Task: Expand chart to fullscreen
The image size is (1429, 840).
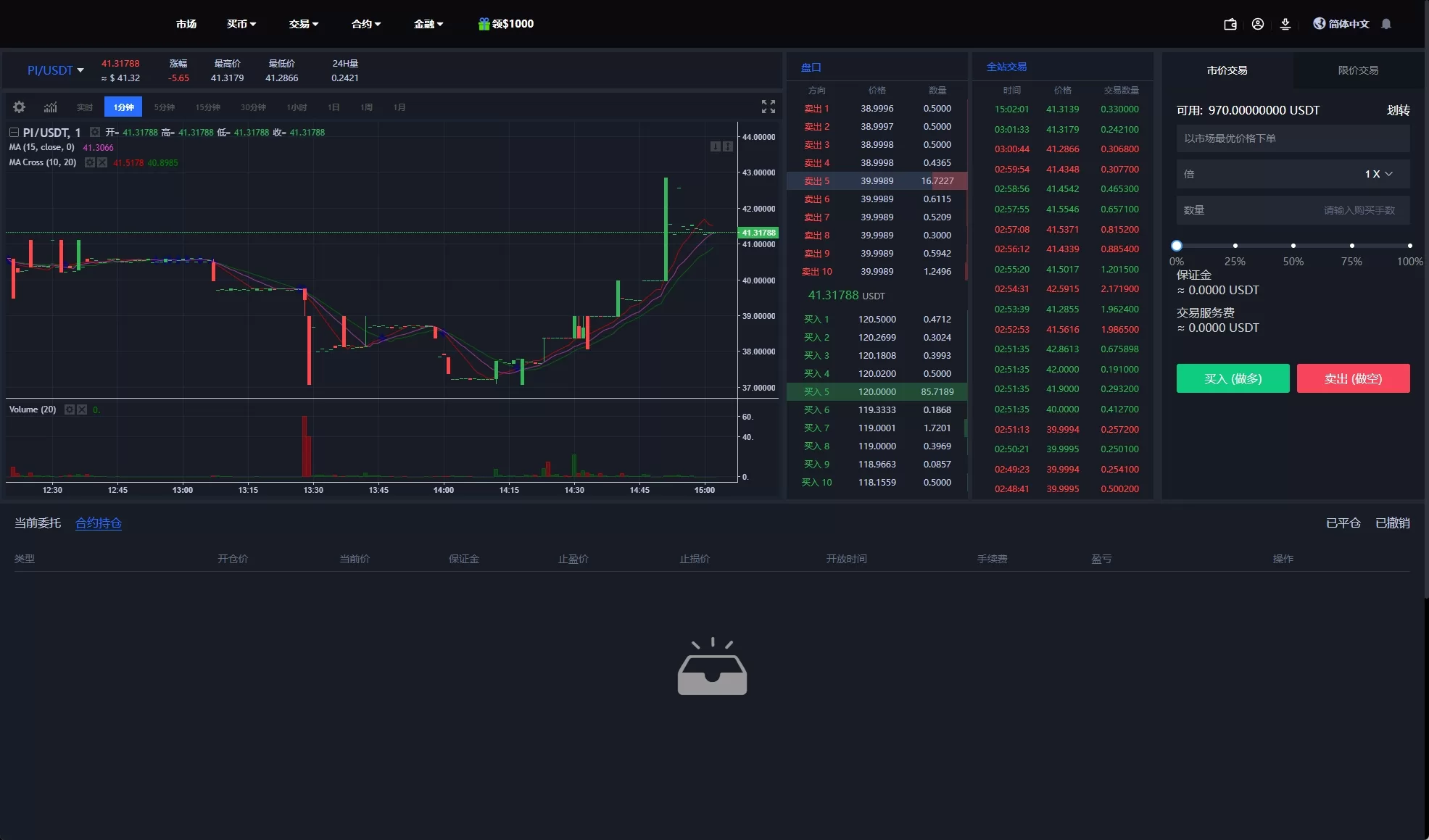Action: click(769, 107)
